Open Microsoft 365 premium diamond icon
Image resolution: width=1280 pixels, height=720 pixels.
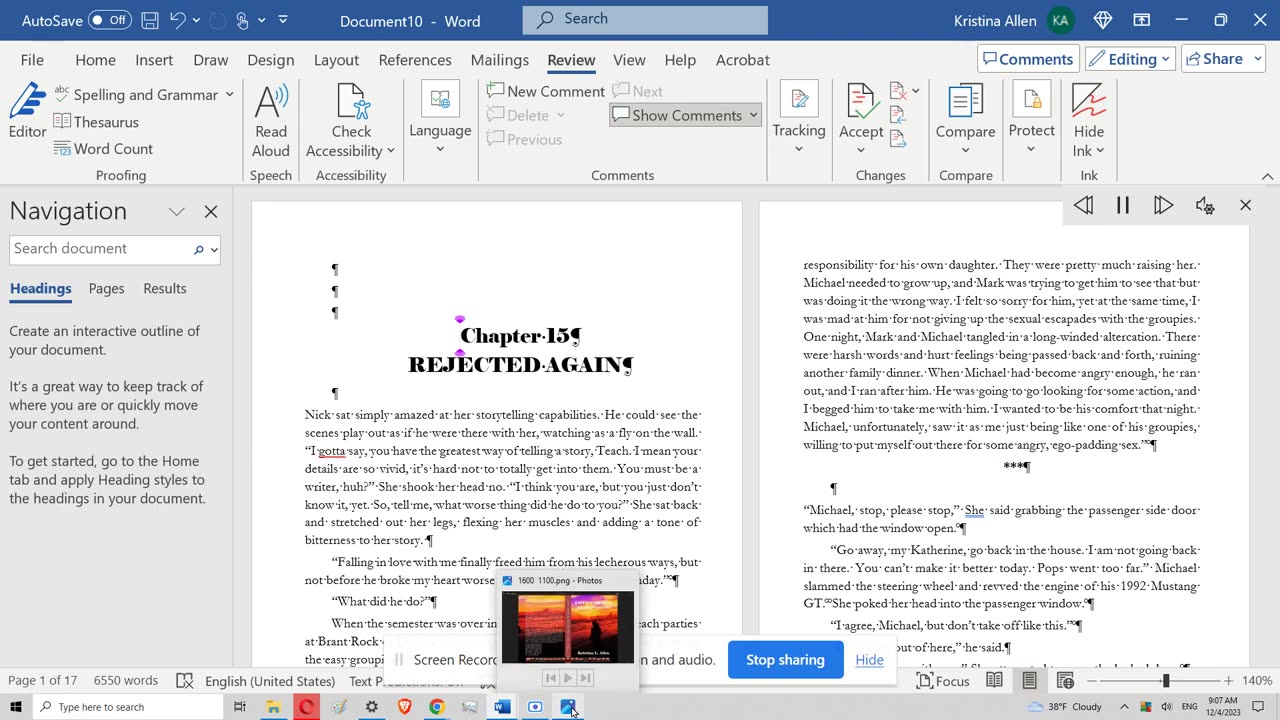[x=1102, y=20]
